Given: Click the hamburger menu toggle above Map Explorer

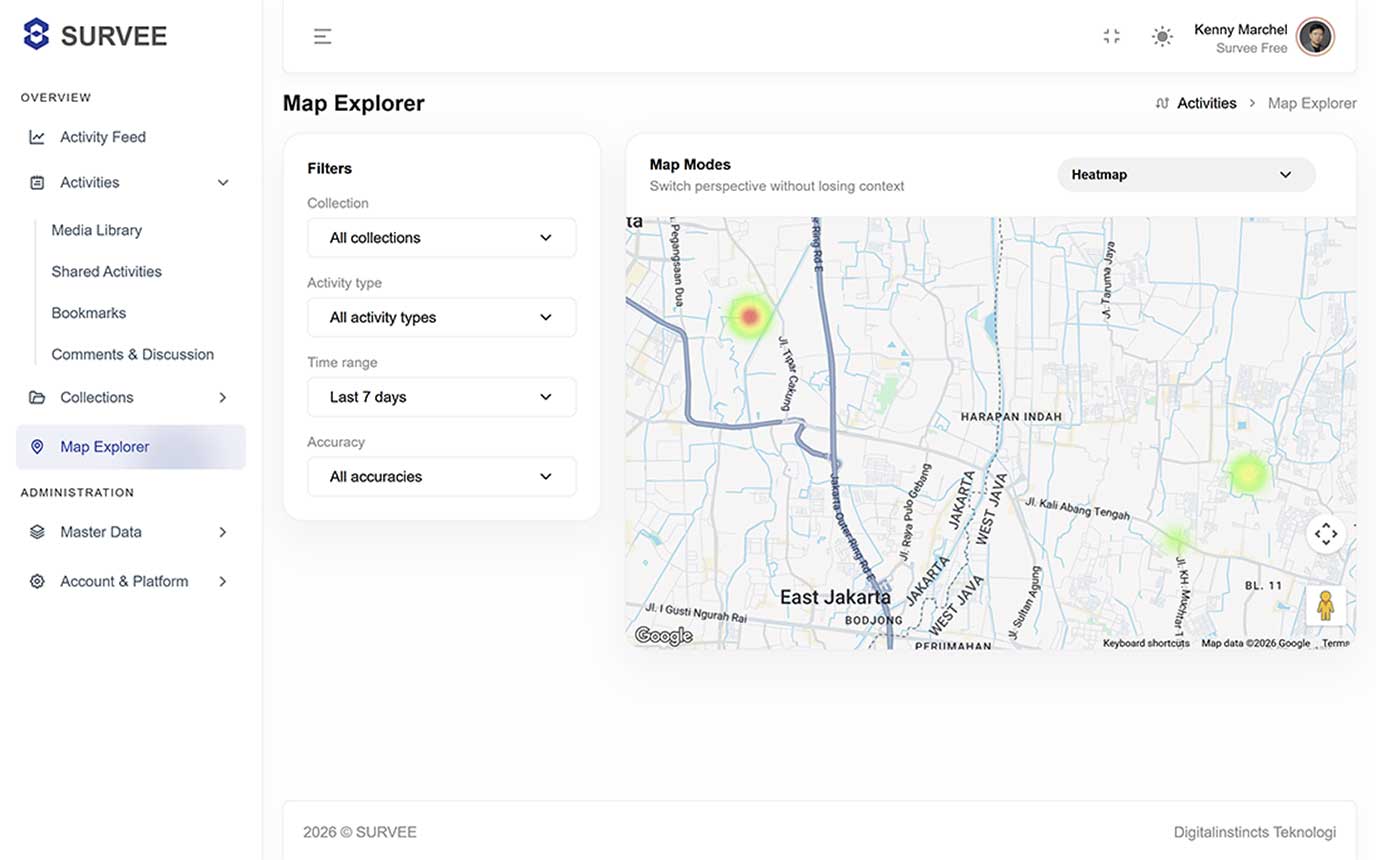Looking at the screenshot, I should pyautogui.click(x=324, y=36).
